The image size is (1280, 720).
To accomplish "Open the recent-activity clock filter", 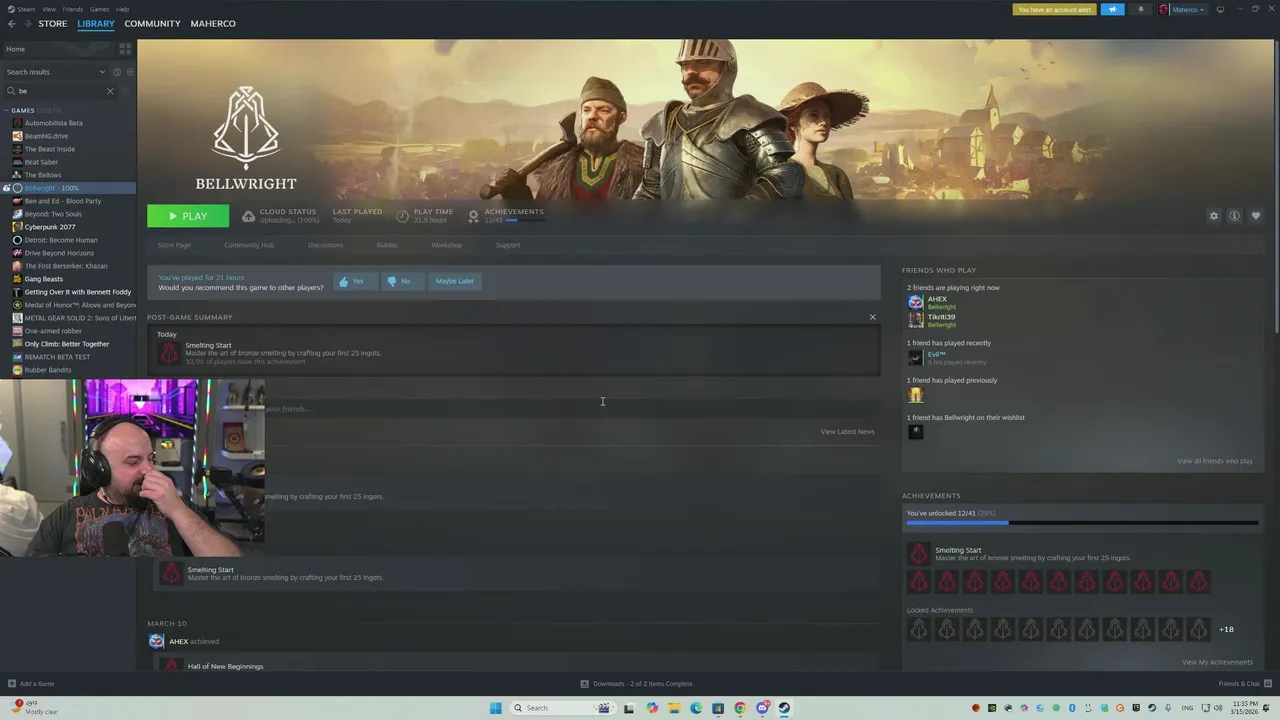I will point(117,72).
